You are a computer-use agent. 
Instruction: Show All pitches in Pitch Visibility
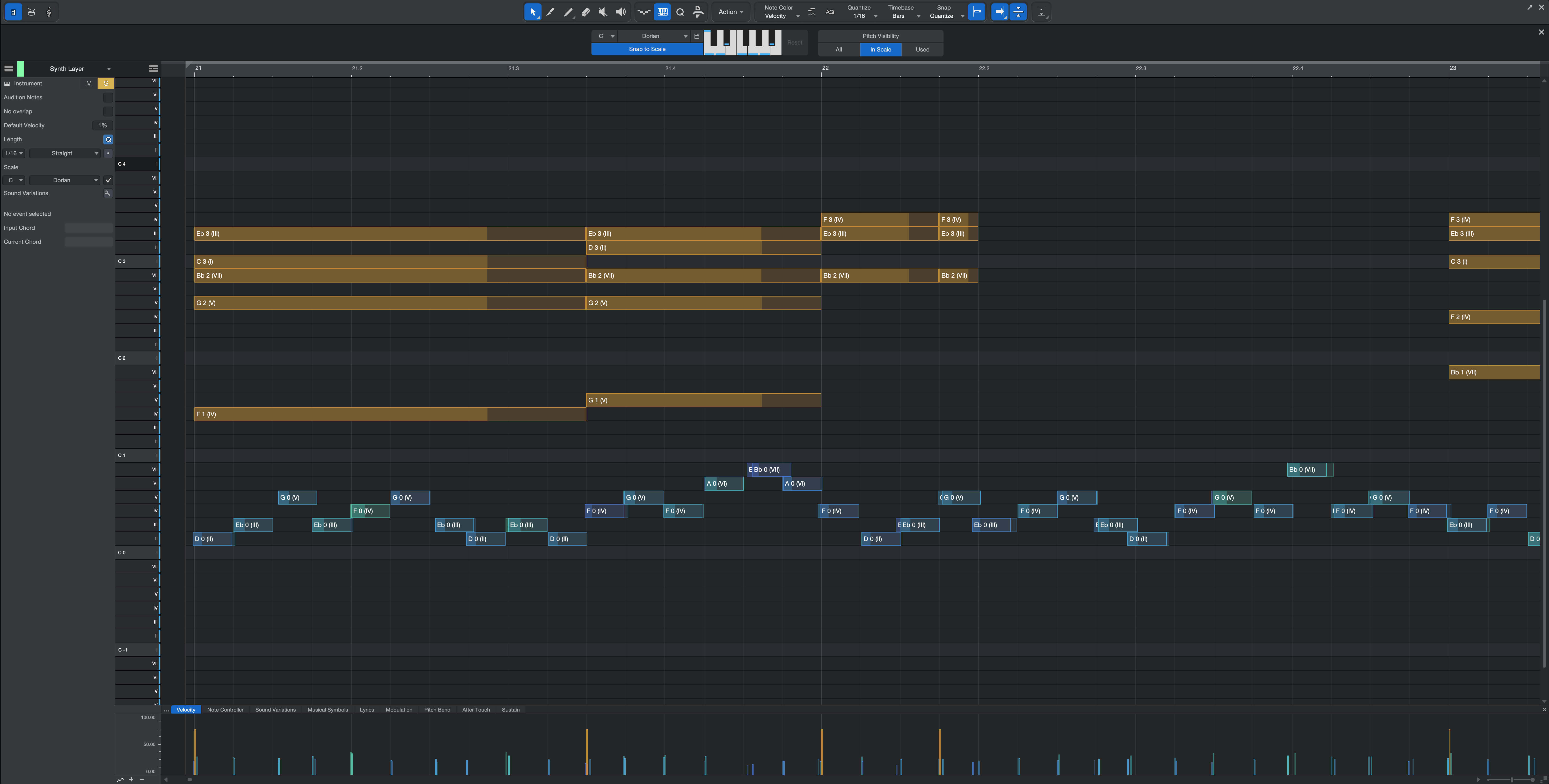click(x=839, y=50)
